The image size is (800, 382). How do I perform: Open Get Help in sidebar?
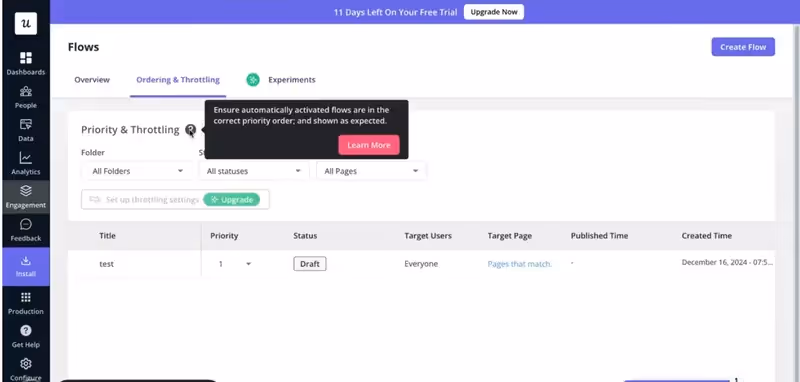coord(26,336)
